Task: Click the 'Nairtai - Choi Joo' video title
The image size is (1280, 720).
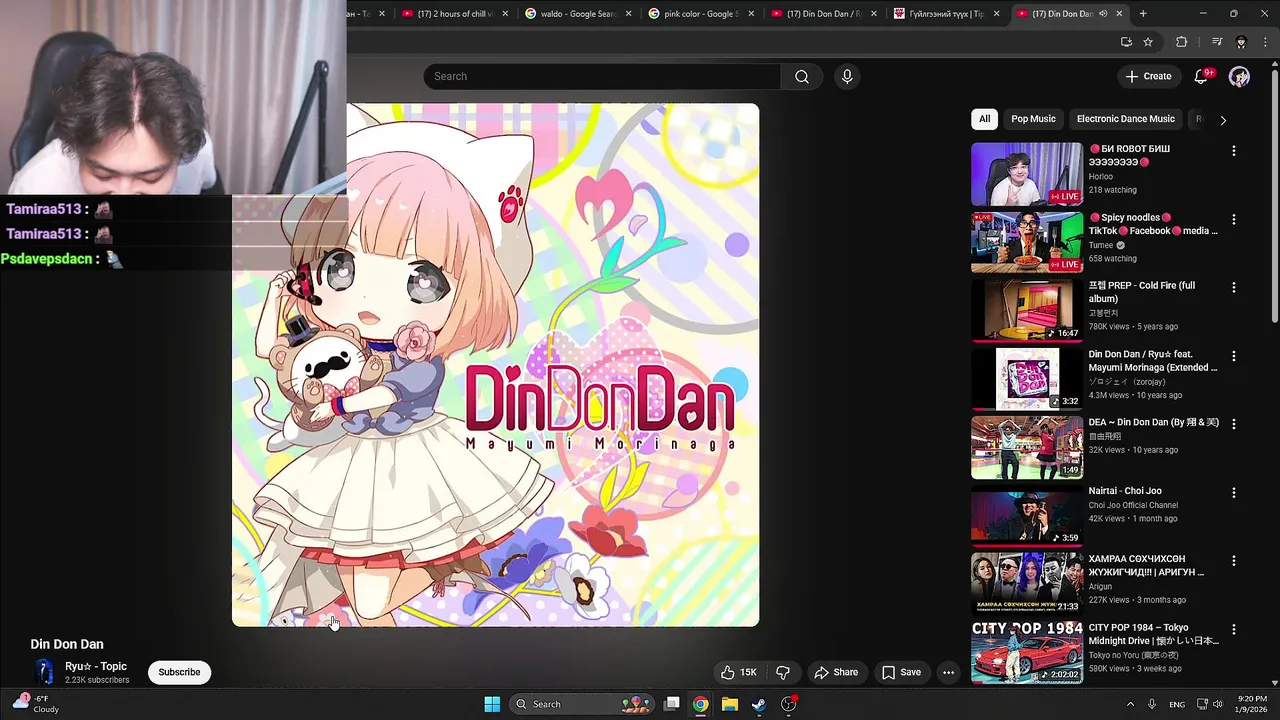Action: (1125, 491)
